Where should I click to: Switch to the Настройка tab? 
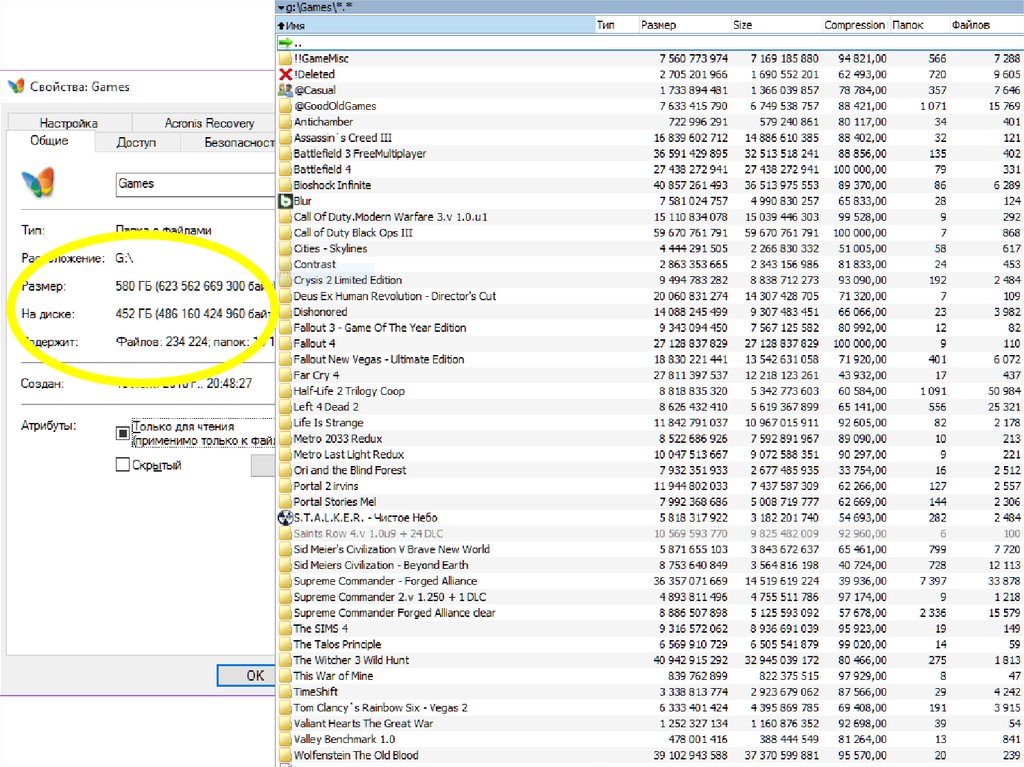68,123
